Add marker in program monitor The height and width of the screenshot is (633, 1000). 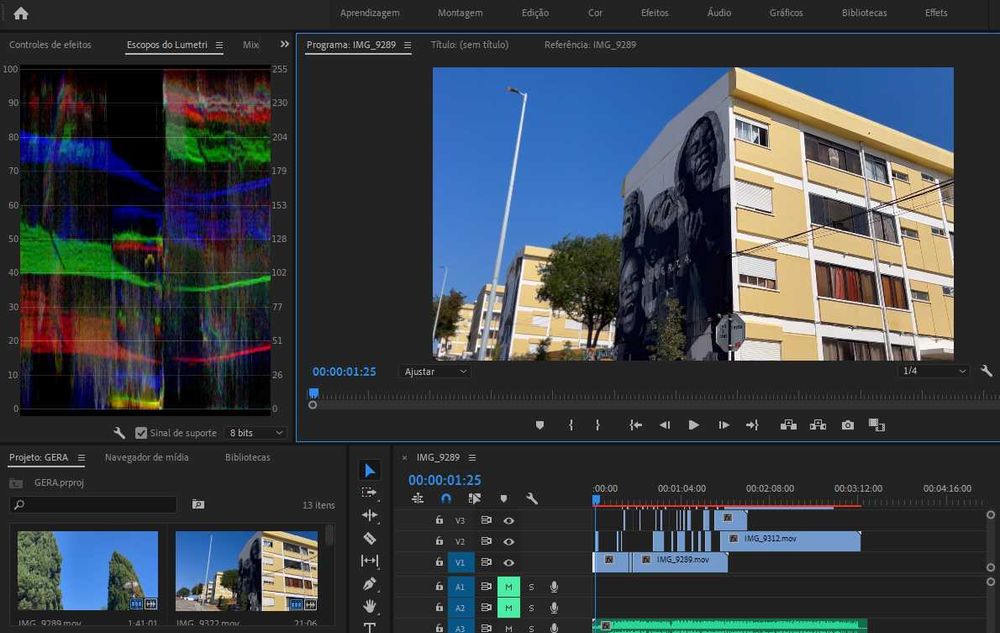coord(540,425)
